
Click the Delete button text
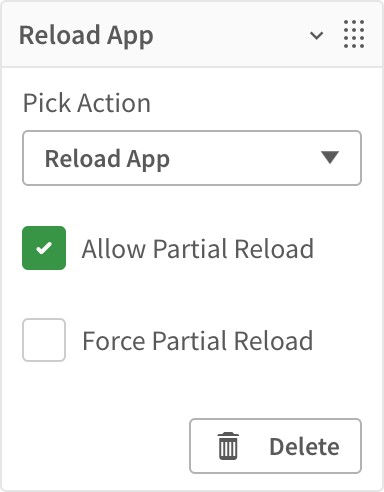(x=304, y=447)
